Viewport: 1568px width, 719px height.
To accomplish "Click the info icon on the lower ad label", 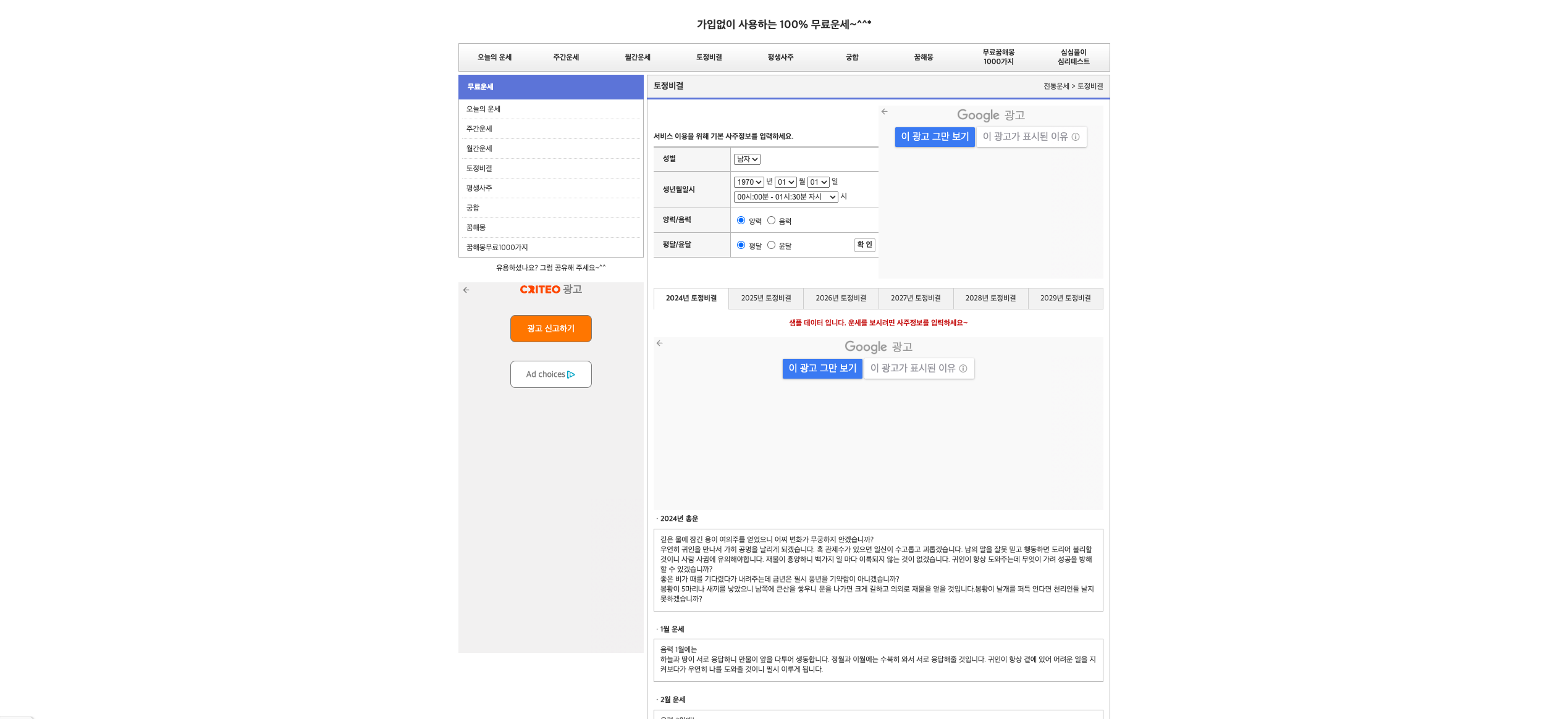I will click(964, 368).
